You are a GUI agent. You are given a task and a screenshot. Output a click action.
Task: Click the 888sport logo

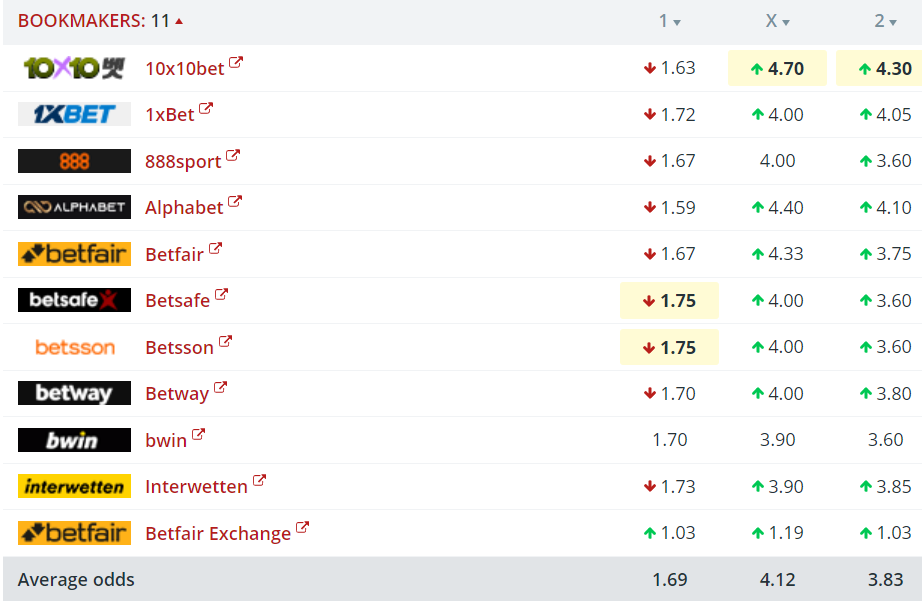[74, 161]
